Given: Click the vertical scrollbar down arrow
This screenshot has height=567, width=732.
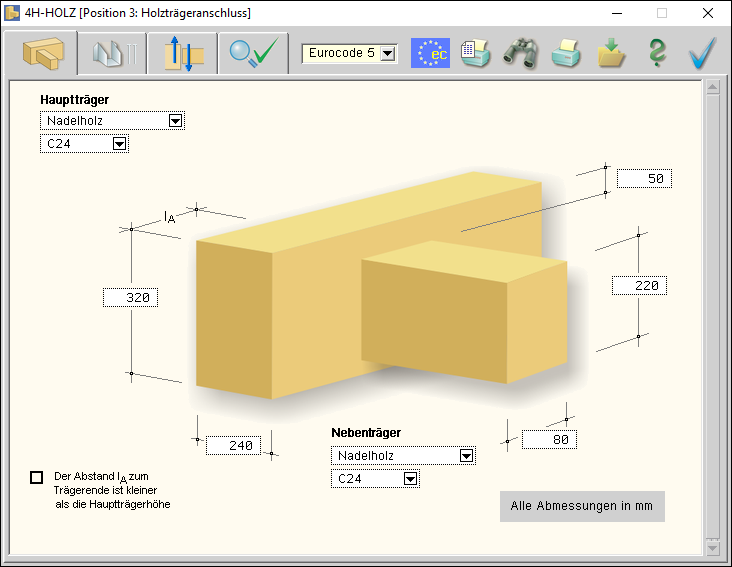Looking at the screenshot, I should coord(712,547).
